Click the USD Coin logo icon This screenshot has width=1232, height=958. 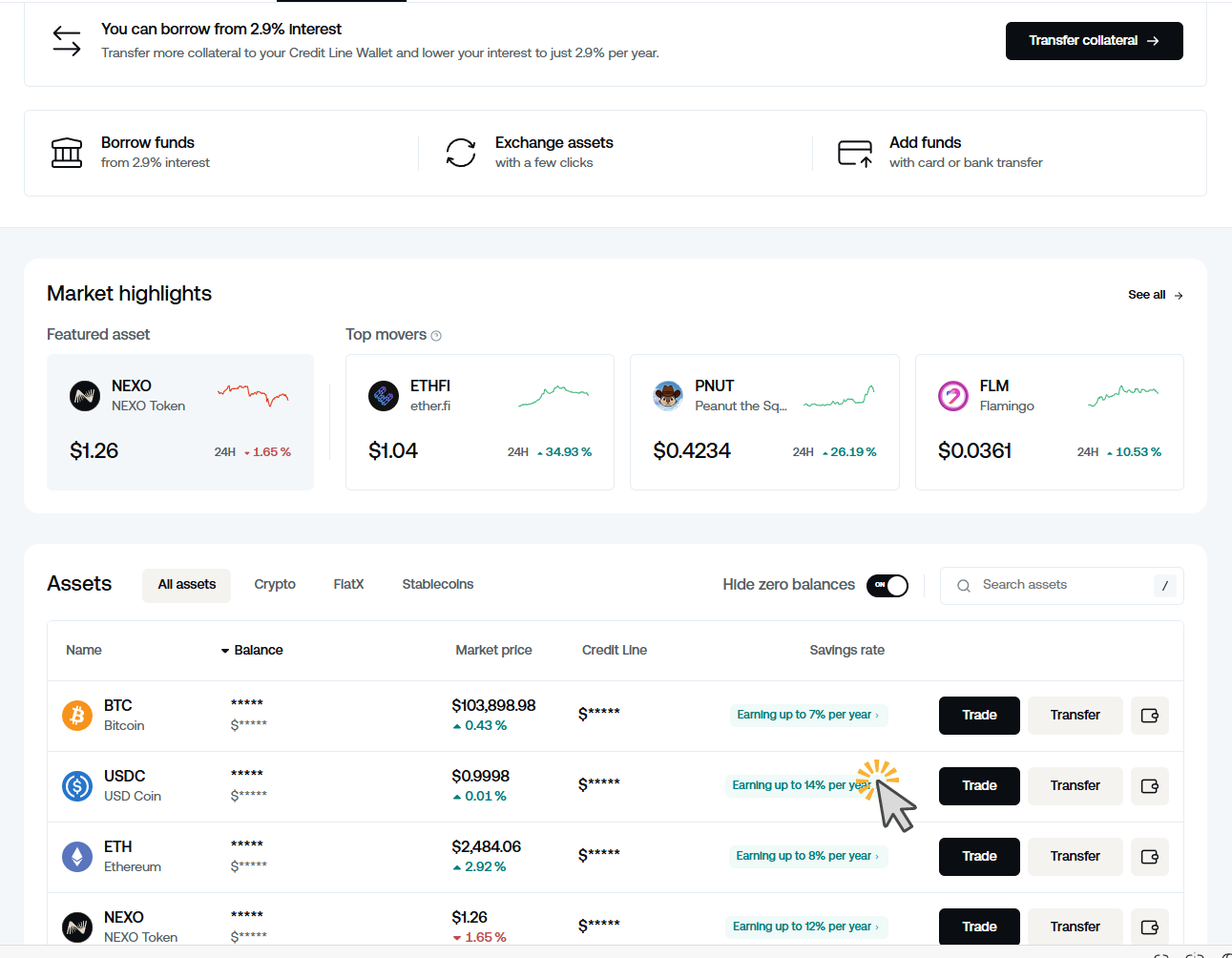(77, 785)
